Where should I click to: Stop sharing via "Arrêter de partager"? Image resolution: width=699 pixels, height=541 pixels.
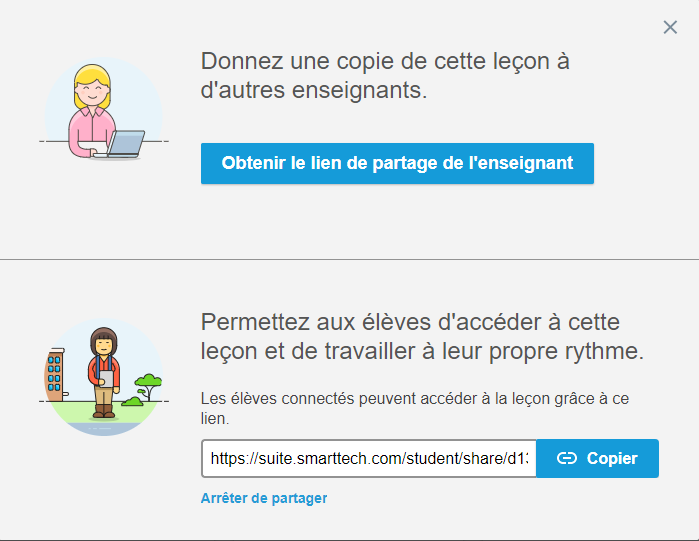[x=263, y=498]
